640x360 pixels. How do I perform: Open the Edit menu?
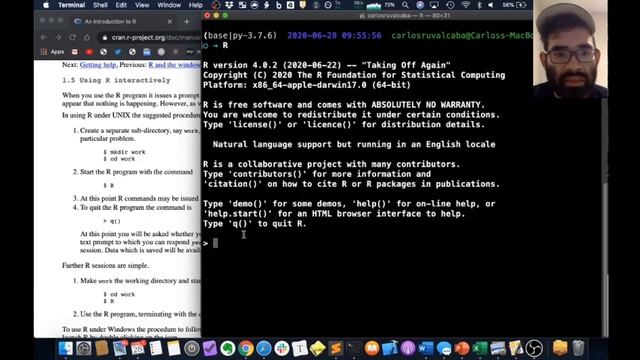pyautogui.click(x=121, y=5)
